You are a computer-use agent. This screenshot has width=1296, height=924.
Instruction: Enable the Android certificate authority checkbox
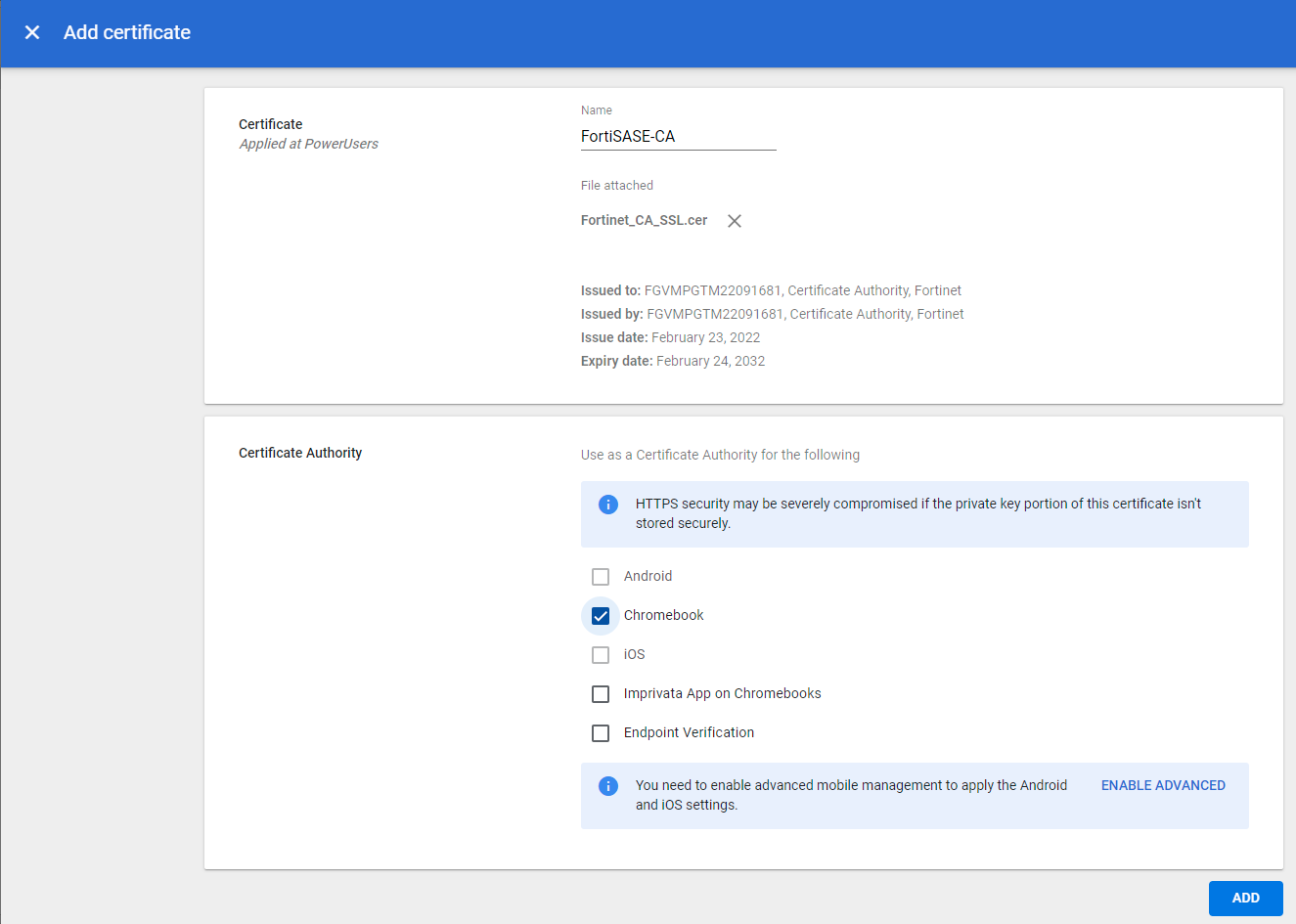(x=600, y=576)
